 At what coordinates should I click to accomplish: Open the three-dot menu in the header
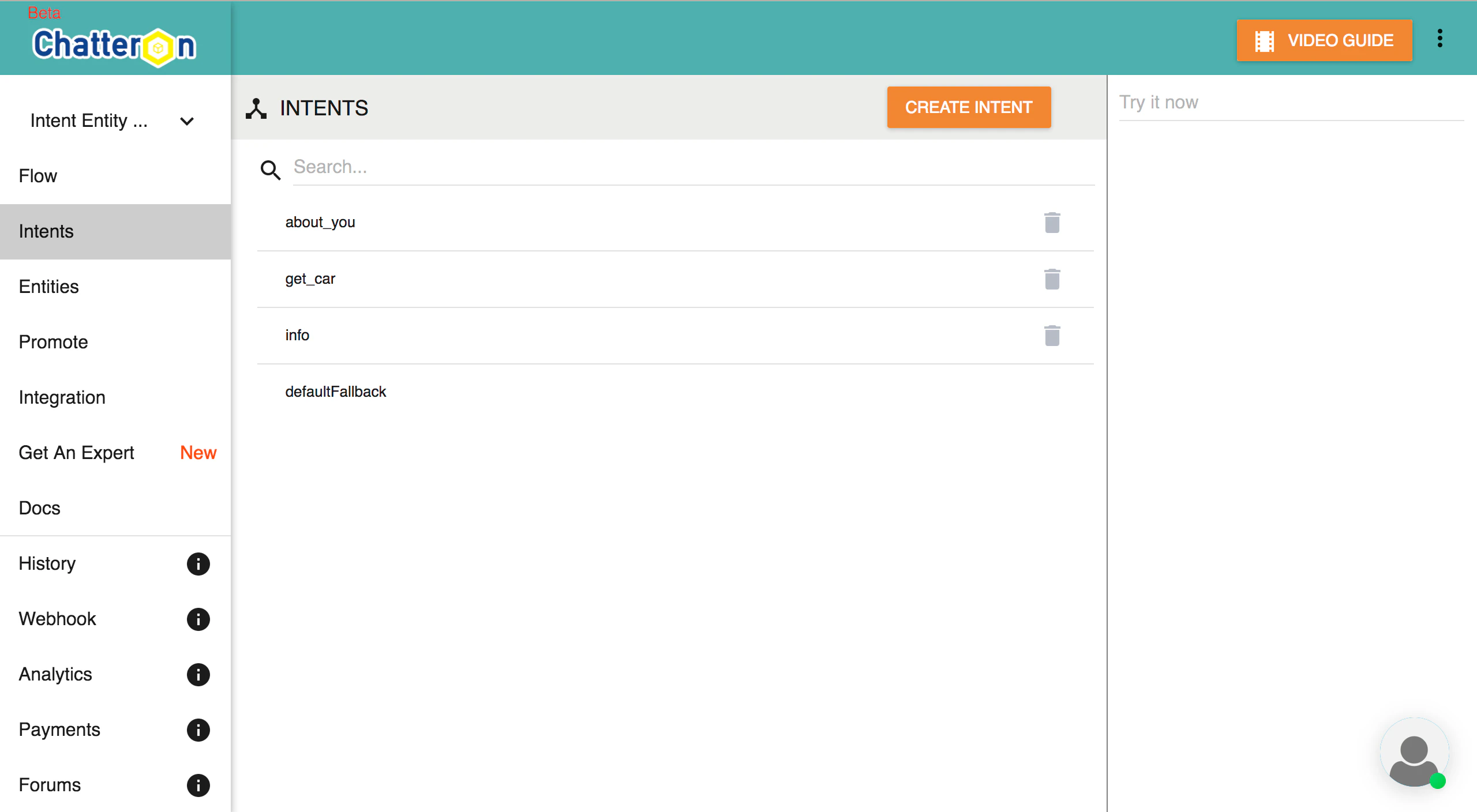click(x=1439, y=39)
